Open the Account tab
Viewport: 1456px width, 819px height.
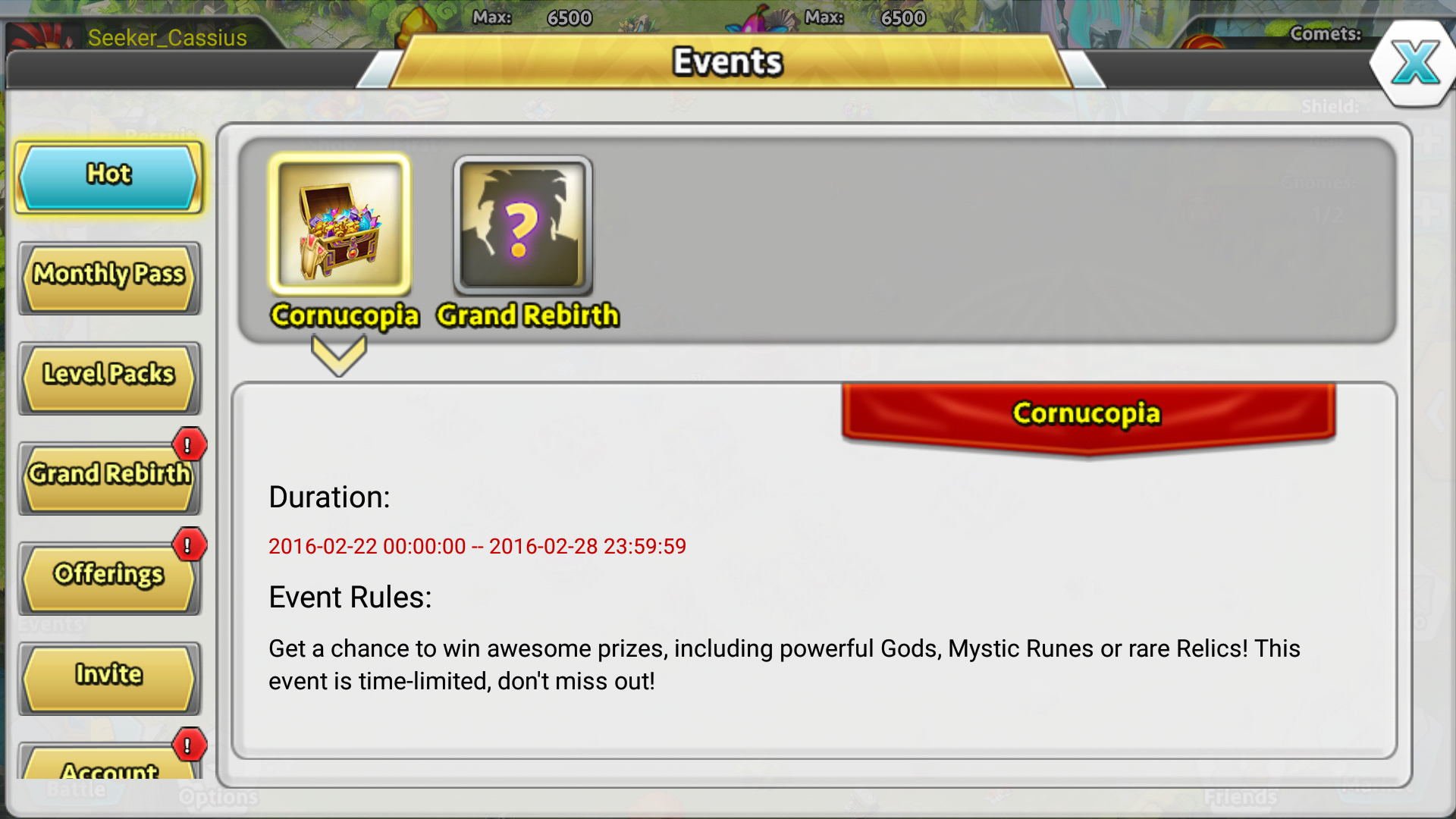coord(109,761)
